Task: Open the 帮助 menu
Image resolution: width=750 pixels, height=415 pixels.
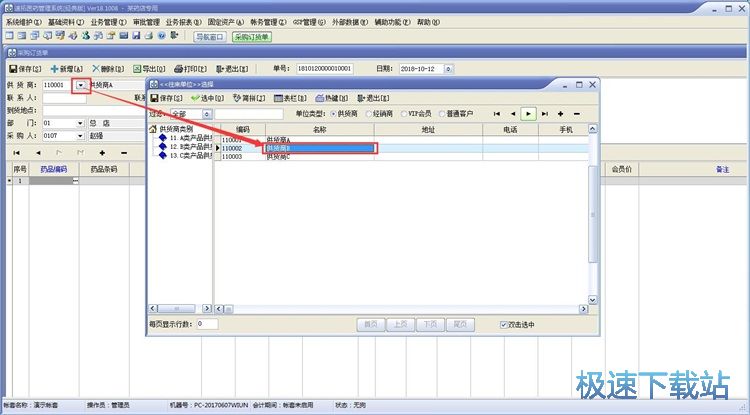Action: coord(428,22)
